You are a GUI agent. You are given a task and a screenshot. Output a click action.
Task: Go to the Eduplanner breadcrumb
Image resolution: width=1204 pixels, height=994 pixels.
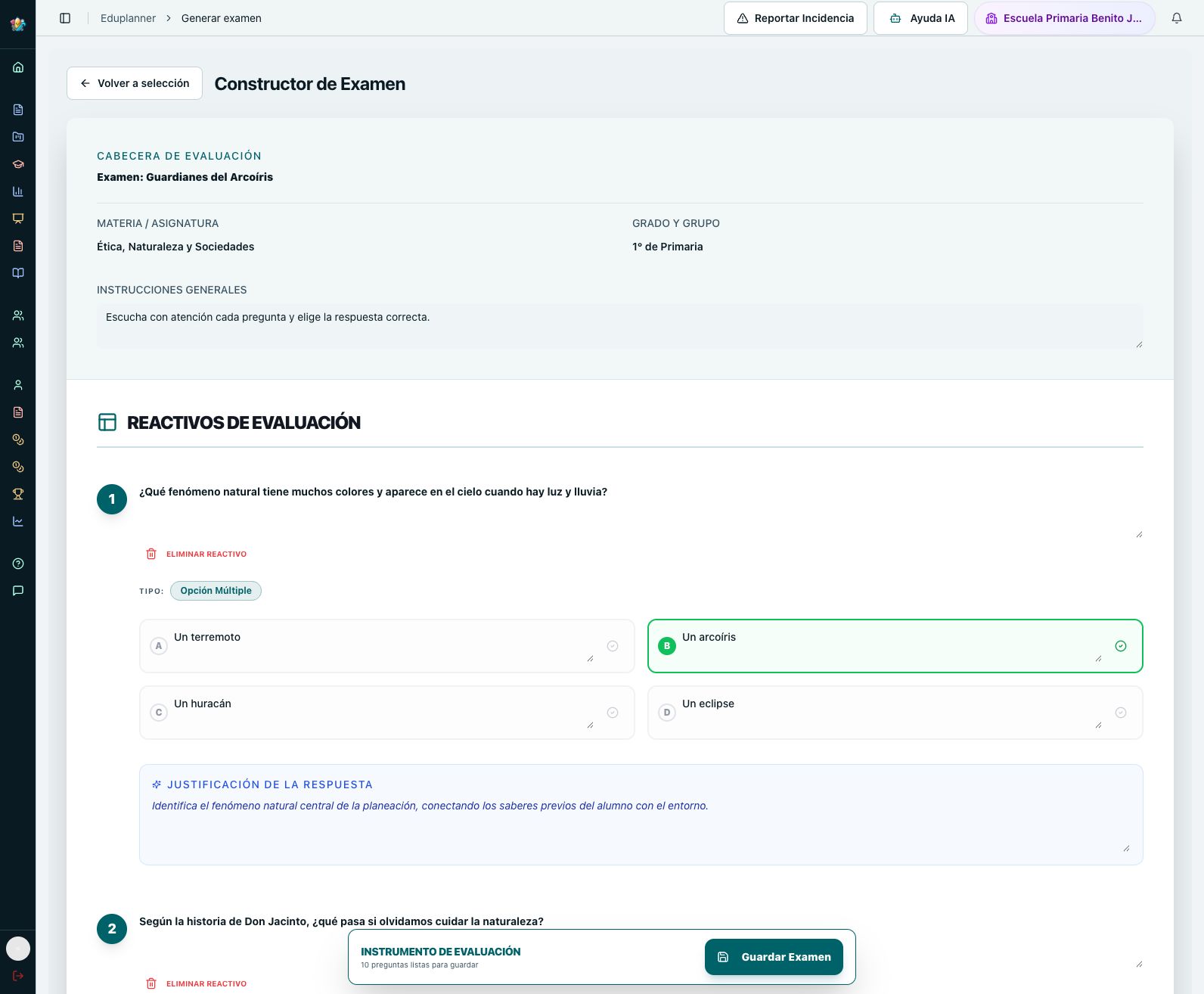pos(128,18)
